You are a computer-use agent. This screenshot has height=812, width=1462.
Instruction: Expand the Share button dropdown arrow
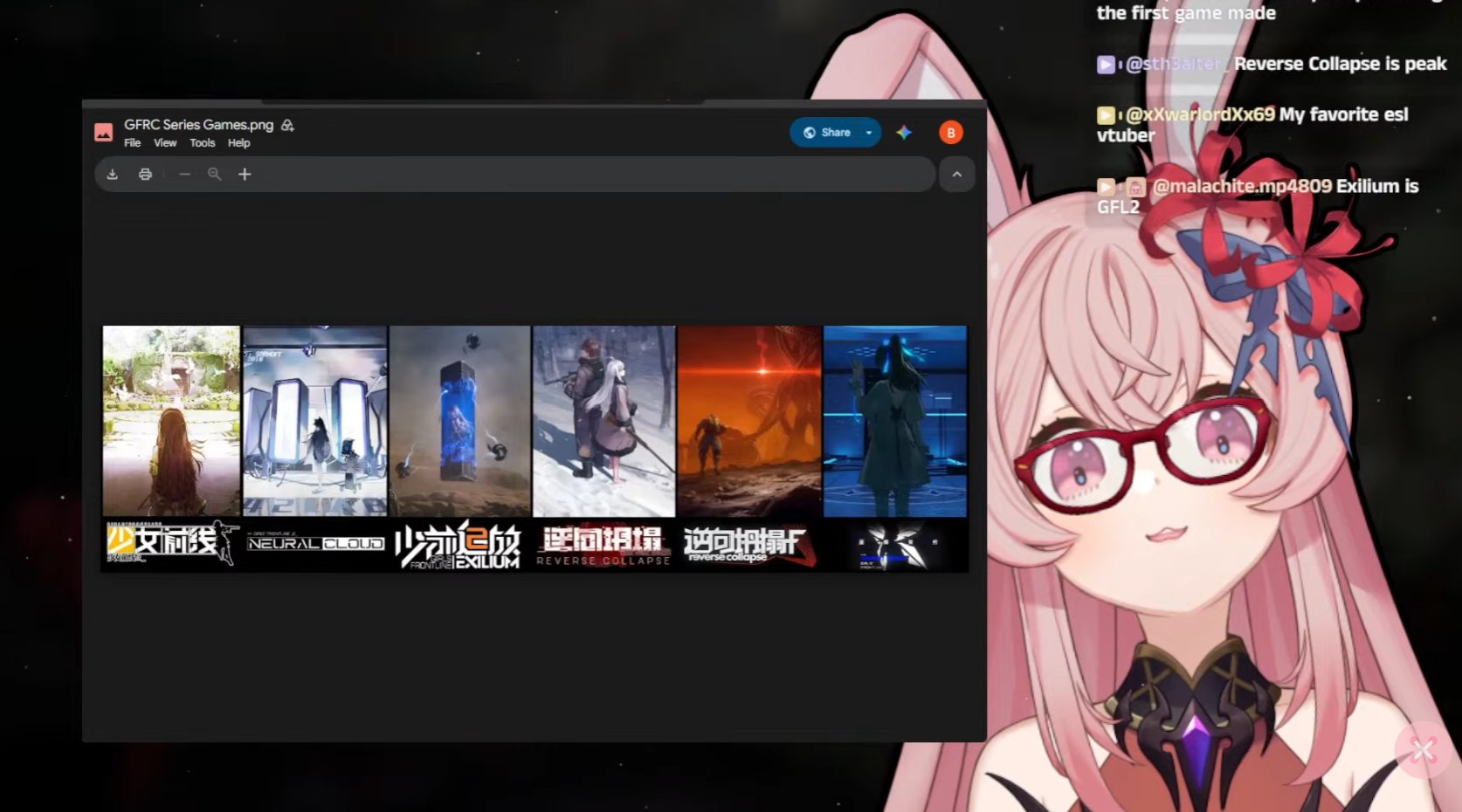click(869, 133)
